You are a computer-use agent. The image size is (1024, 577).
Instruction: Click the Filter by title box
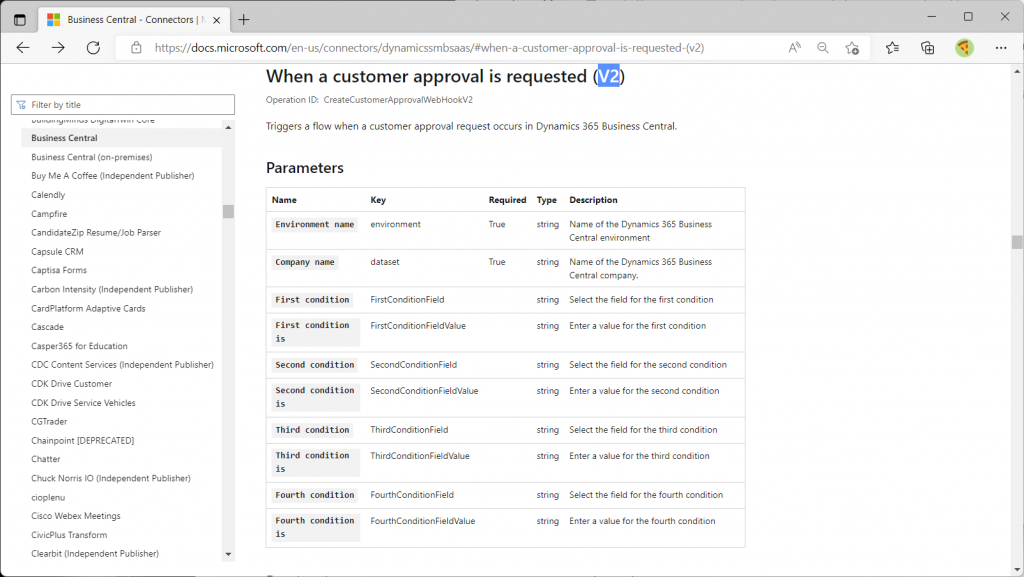click(123, 104)
